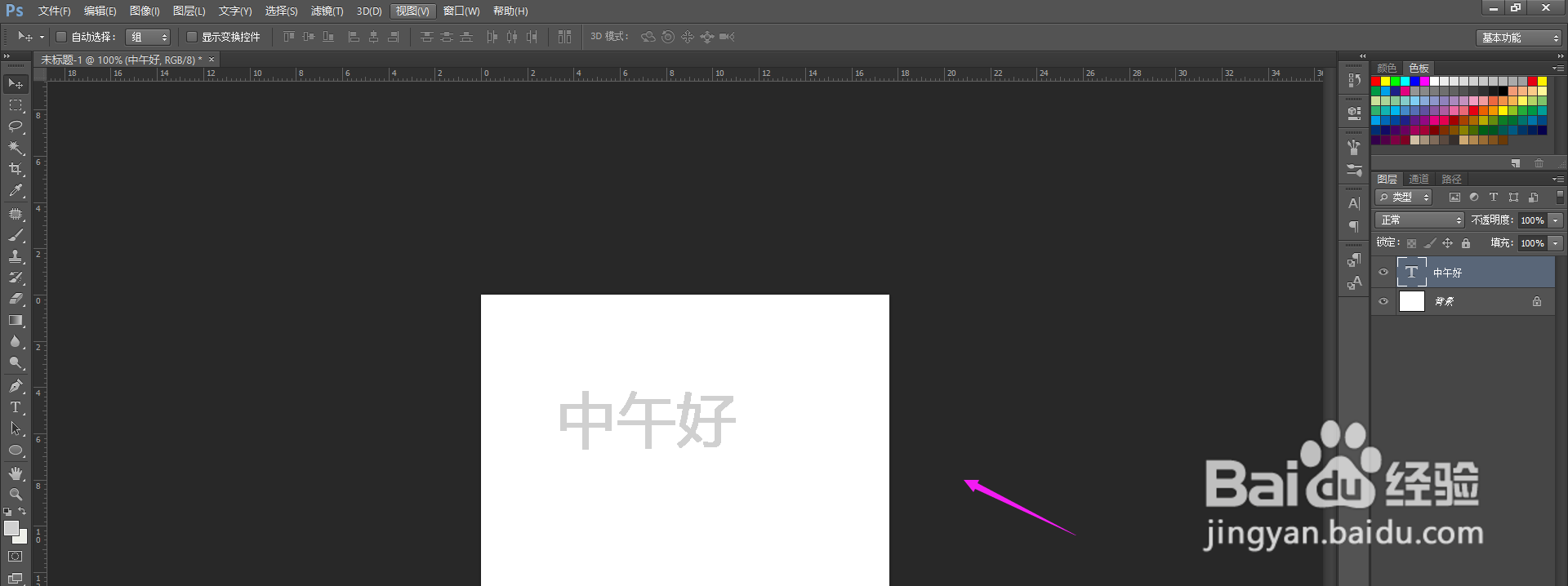This screenshot has width=1568, height=586.
Task: Click the 100% opacity field
Action: (x=1533, y=220)
